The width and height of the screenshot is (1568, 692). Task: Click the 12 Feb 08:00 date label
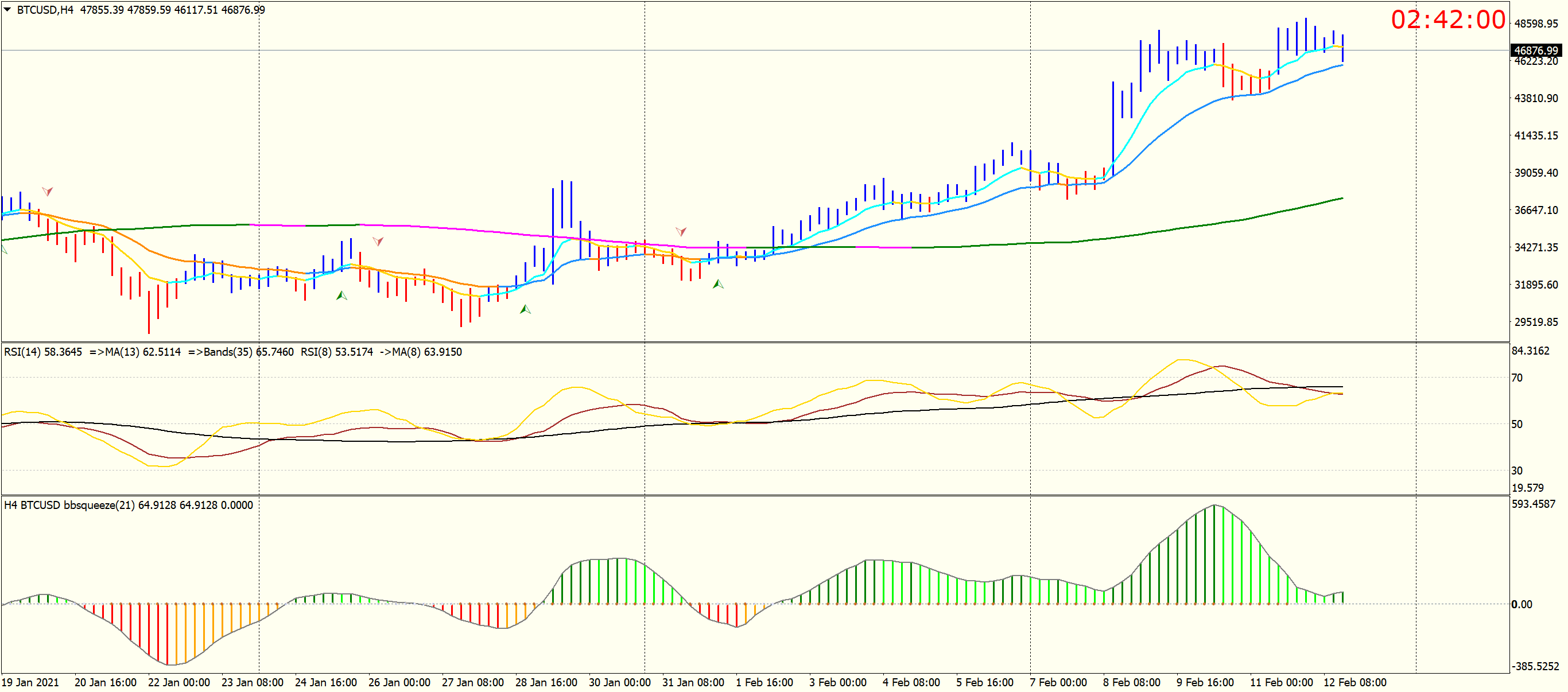point(1354,682)
